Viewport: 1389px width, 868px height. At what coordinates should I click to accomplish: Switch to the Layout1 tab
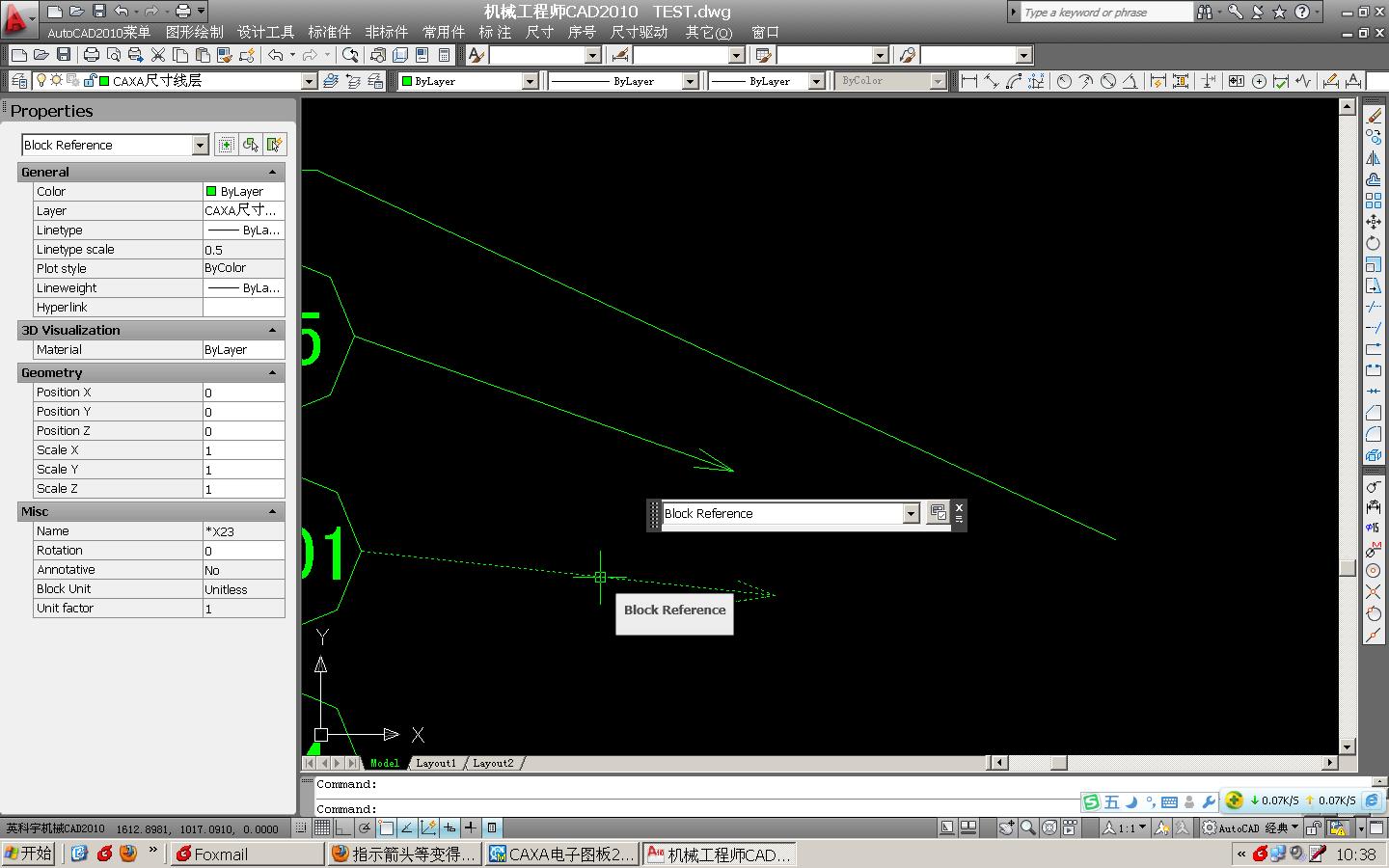click(x=436, y=763)
